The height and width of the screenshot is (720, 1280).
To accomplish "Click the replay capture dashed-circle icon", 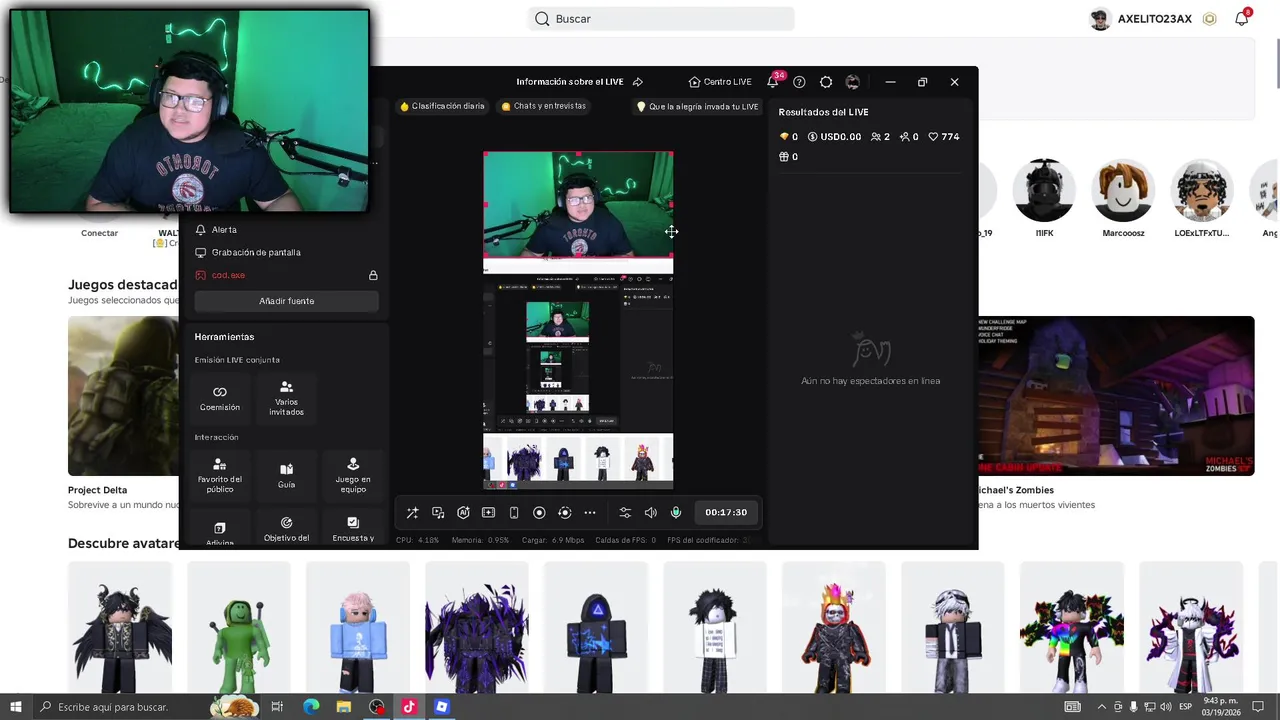I will point(564,513).
